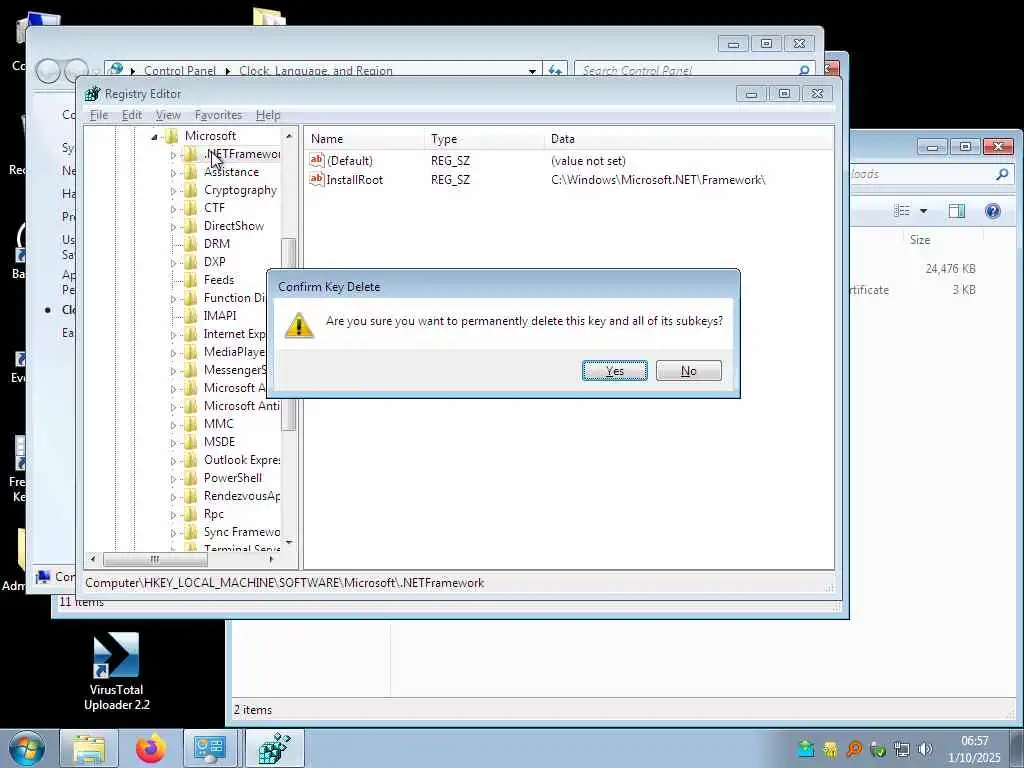Click the registry tree horizontal scrollbar thumb

coord(155,559)
